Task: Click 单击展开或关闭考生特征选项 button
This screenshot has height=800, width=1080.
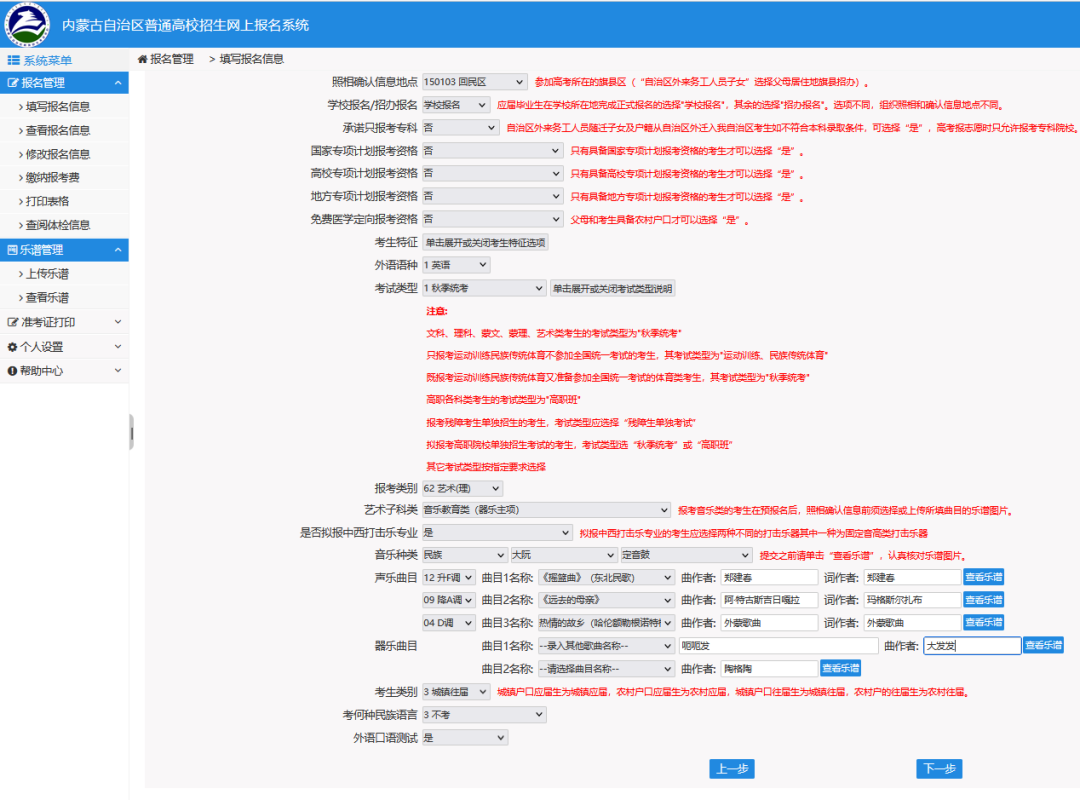Action: pos(485,242)
